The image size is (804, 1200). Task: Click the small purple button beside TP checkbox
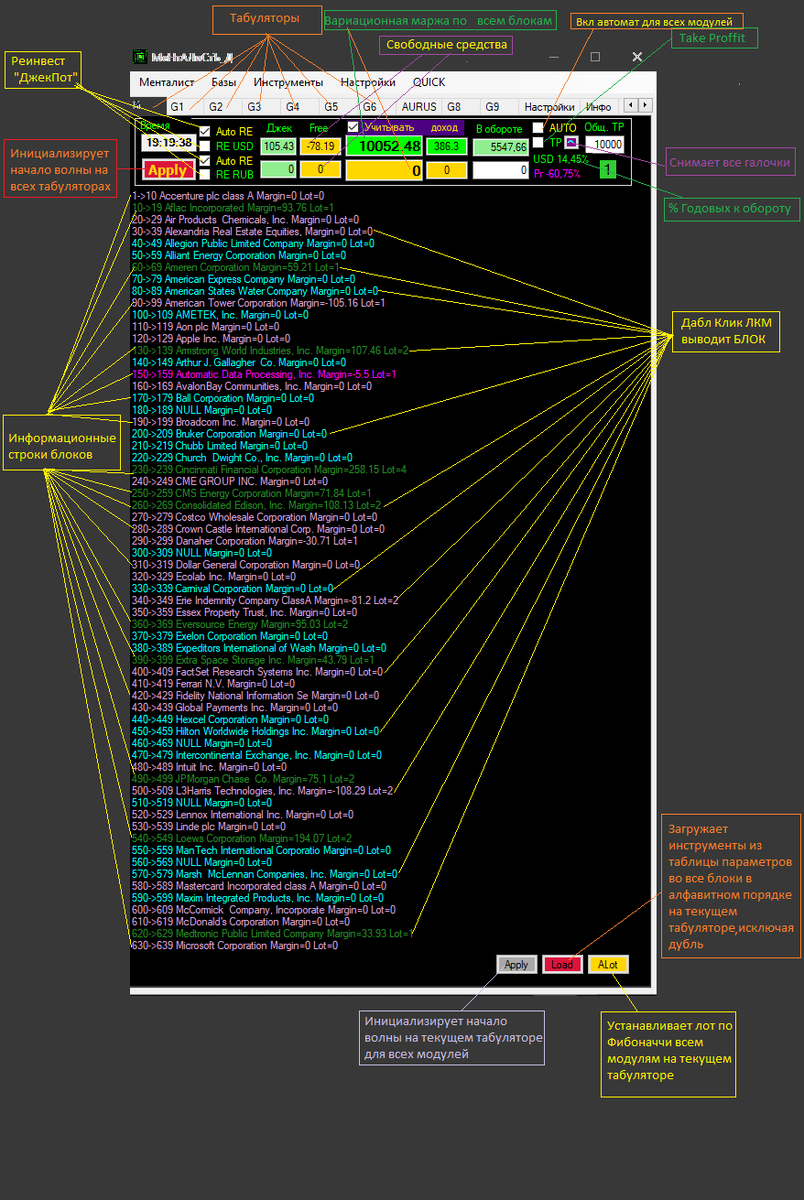tap(571, 143)
